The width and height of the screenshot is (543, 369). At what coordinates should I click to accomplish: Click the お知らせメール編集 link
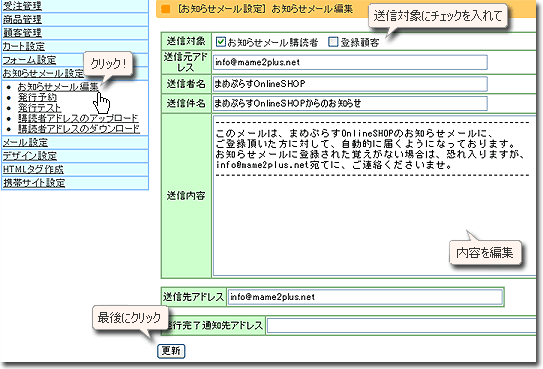[x=58, y=87]
